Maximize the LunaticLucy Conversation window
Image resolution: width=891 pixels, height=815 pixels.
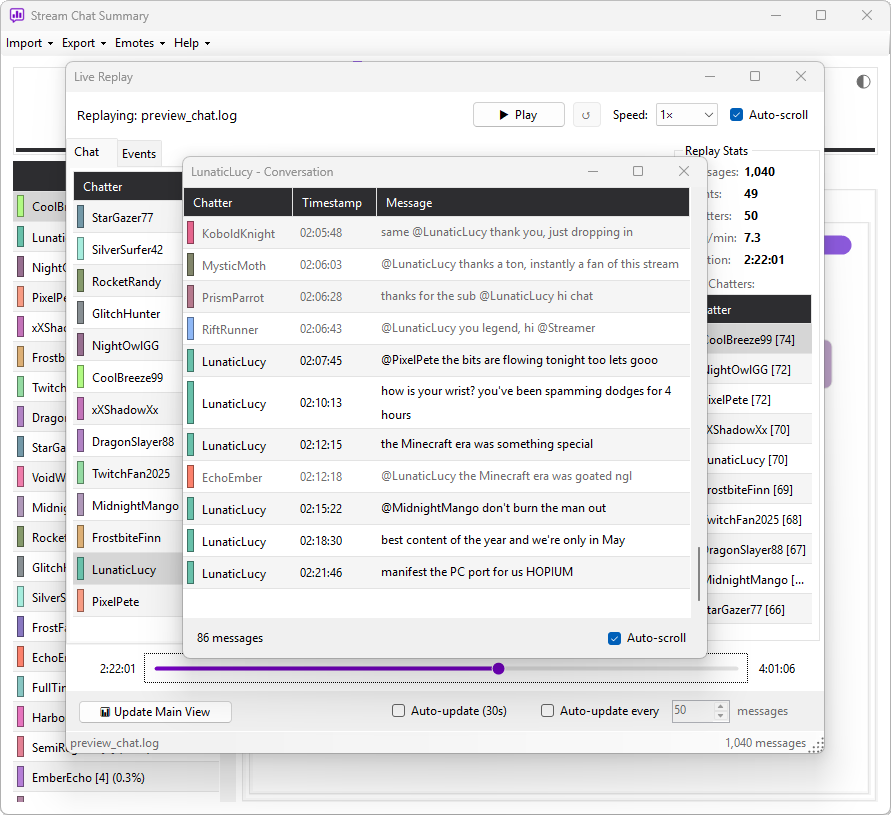(638, 171)
